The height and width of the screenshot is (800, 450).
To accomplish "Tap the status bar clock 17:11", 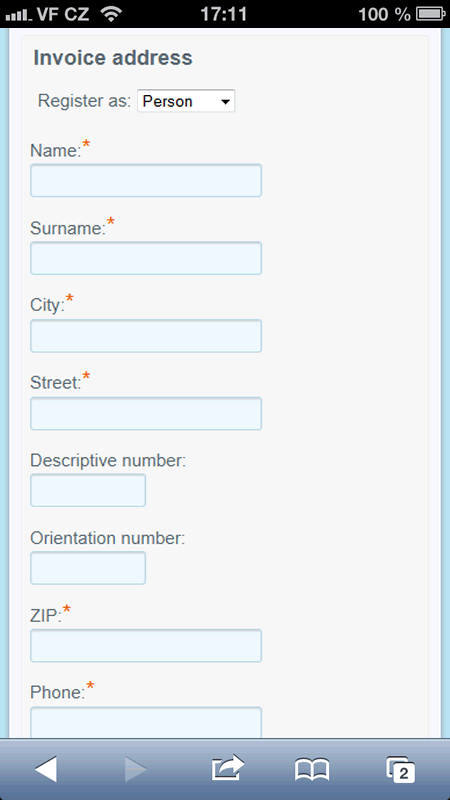I will click(x=223, y=14).
